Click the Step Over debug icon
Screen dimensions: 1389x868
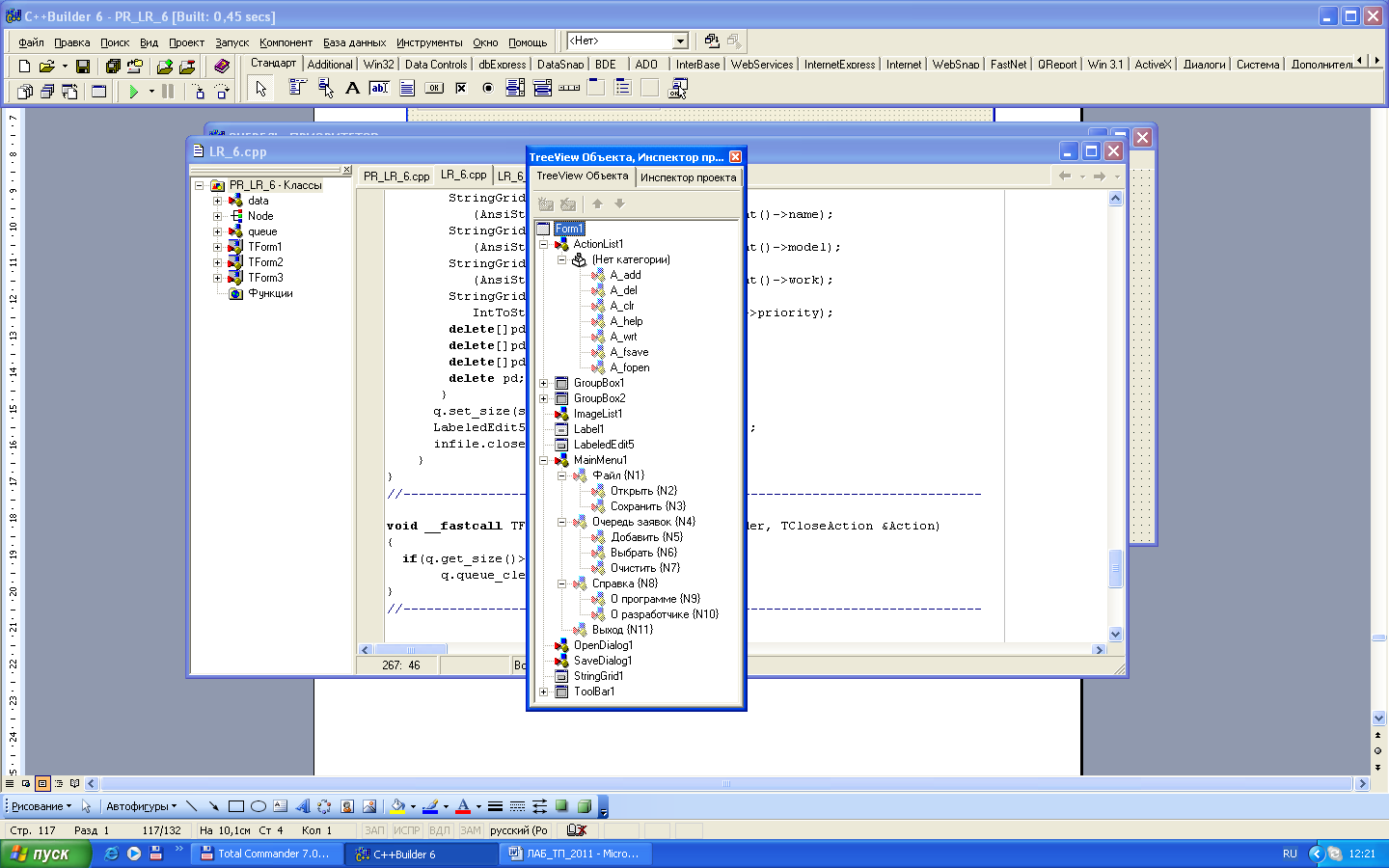(222, 92)
